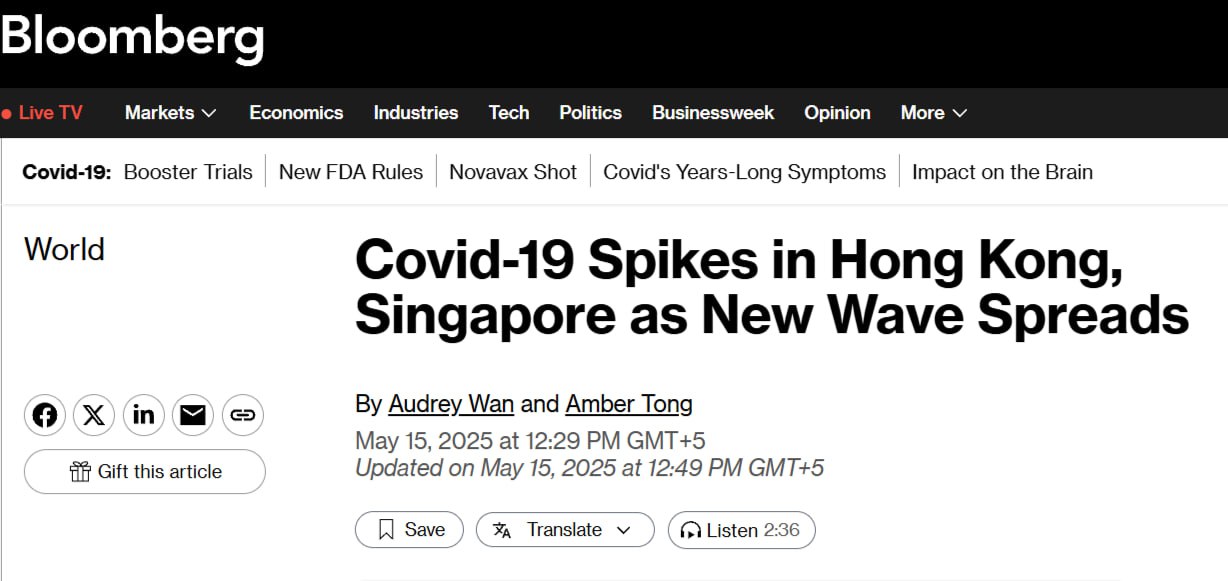
Task: Share article via X icon
Action: (x=94, y=415)
